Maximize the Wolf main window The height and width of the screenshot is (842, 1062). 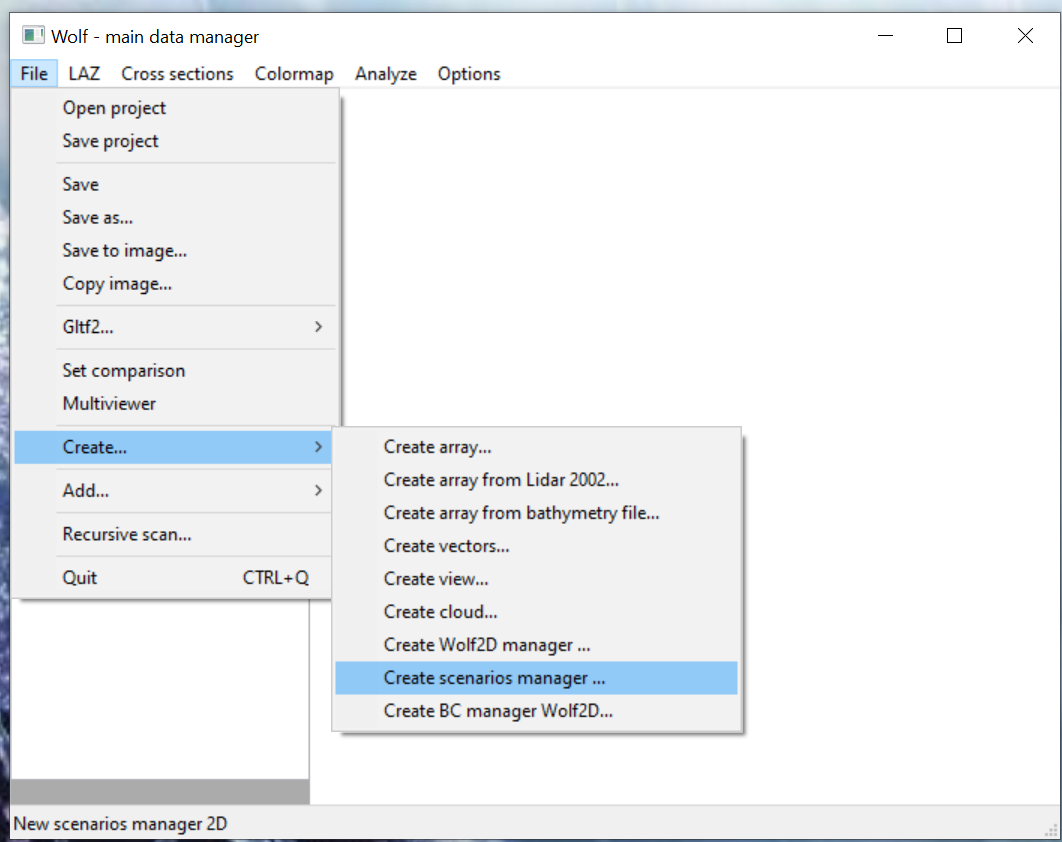click(x=954, y=36)
